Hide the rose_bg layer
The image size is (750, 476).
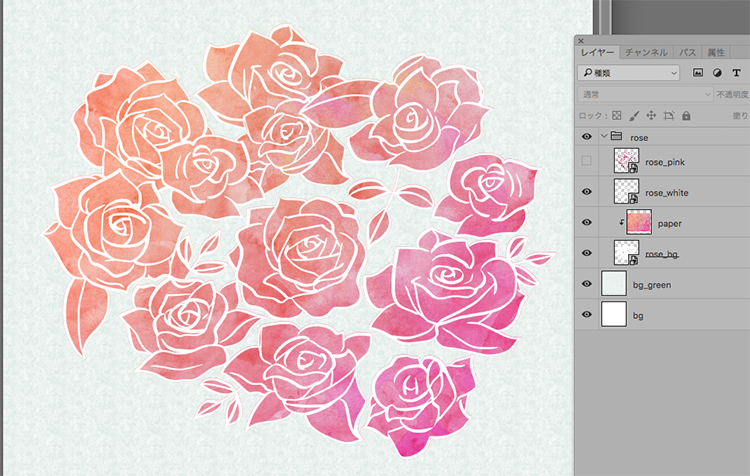pos(586,253)
